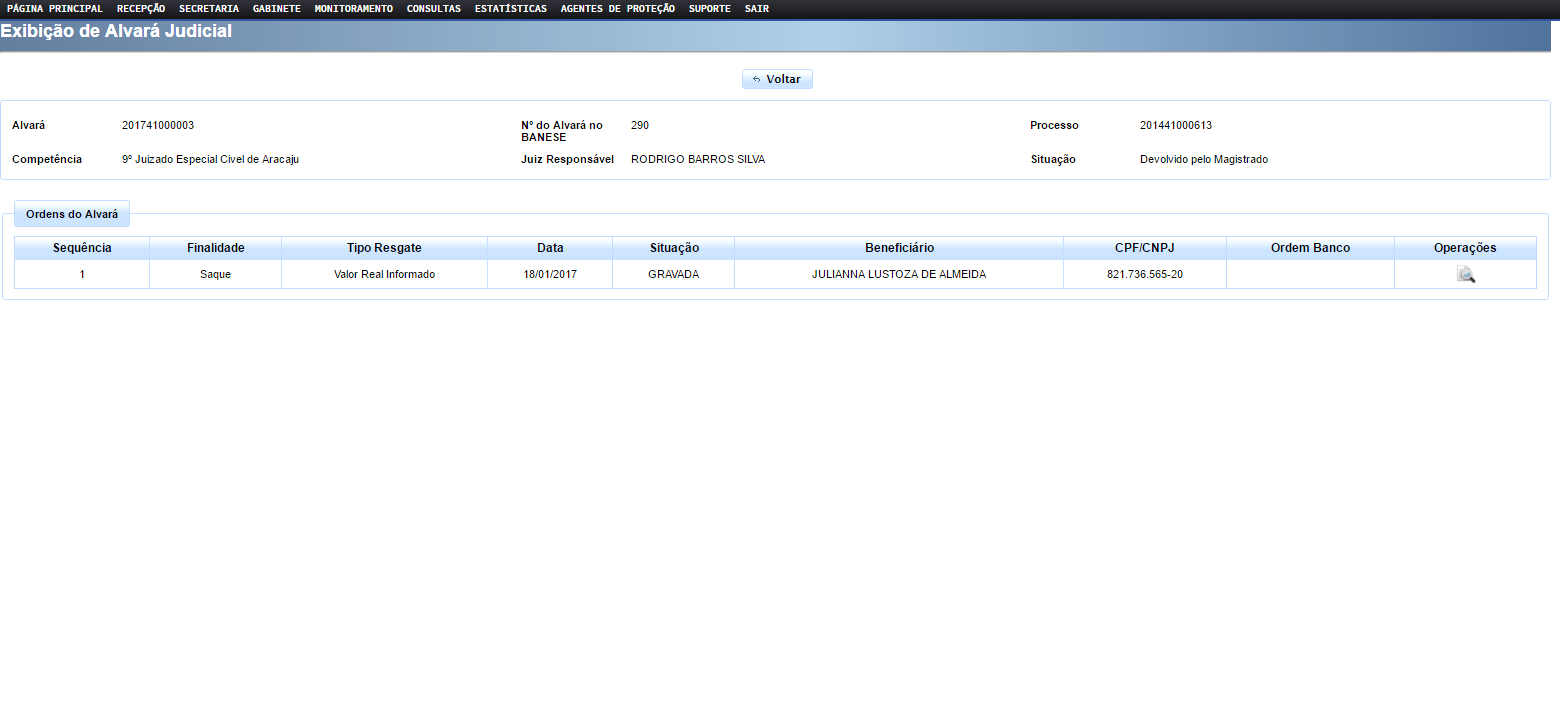Screen dimensions: 1560x707
Task: Open the Recepção menu
Action: coord(141,9)
